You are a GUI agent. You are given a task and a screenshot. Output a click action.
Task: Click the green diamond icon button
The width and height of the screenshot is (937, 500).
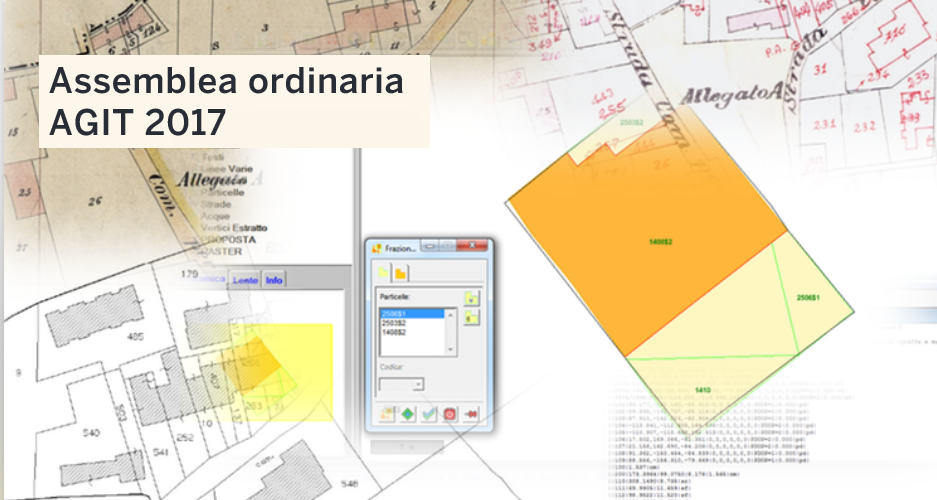click(408, 413)
